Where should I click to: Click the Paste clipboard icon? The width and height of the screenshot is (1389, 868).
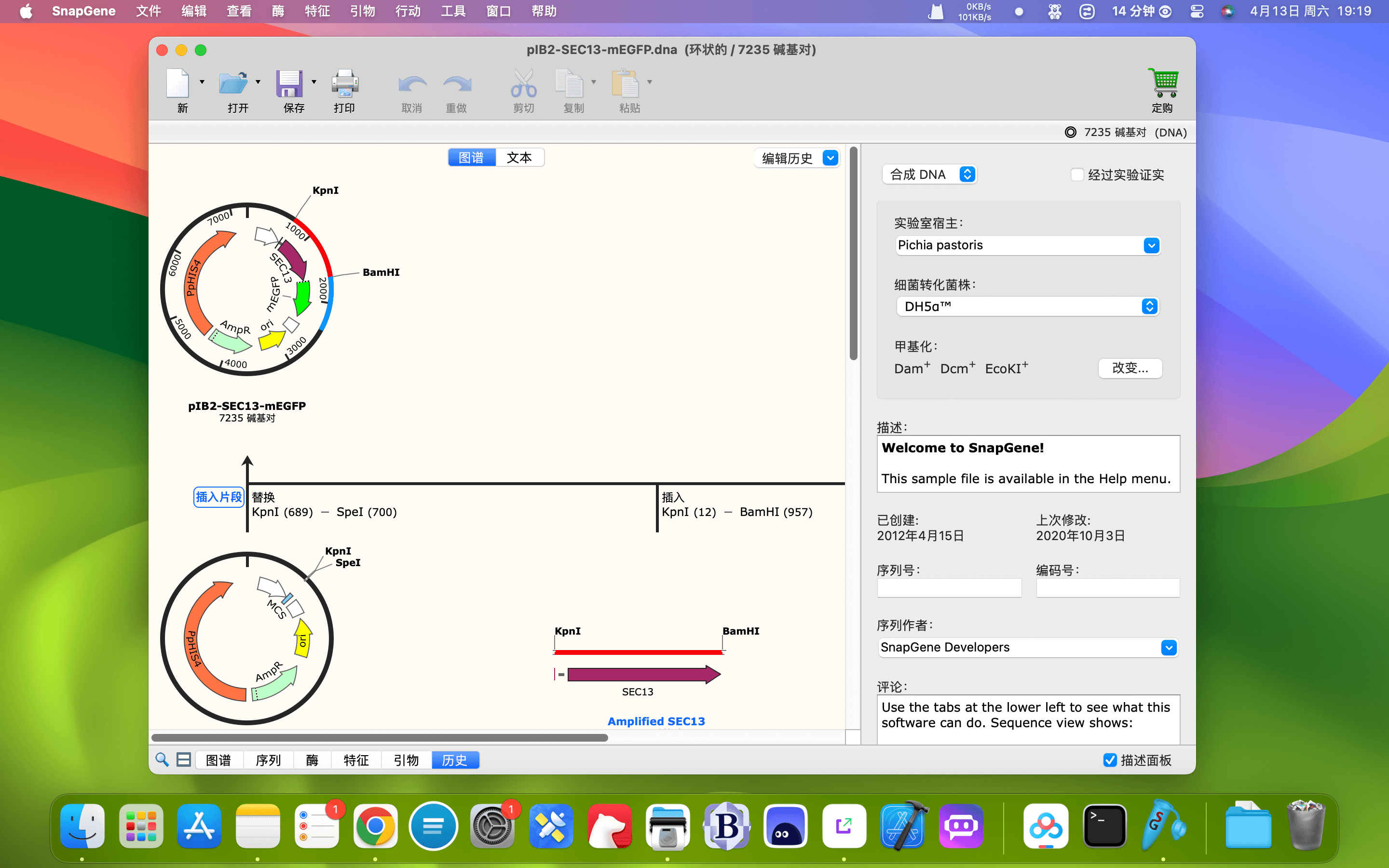tap(625, 83)
